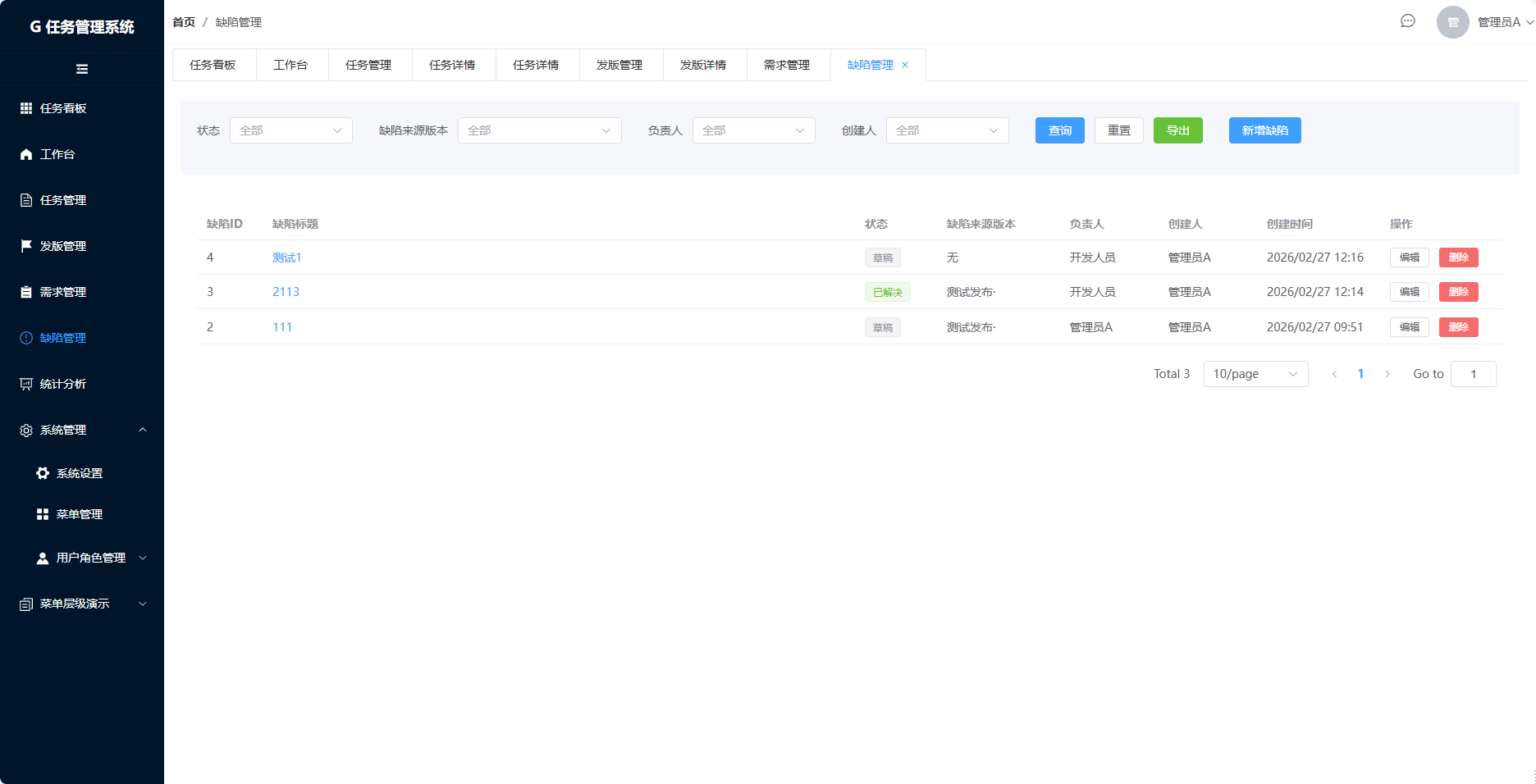Screen dimensions: 1536x784
Task: Delete the defect row 2113
Action: point(1459,292)
